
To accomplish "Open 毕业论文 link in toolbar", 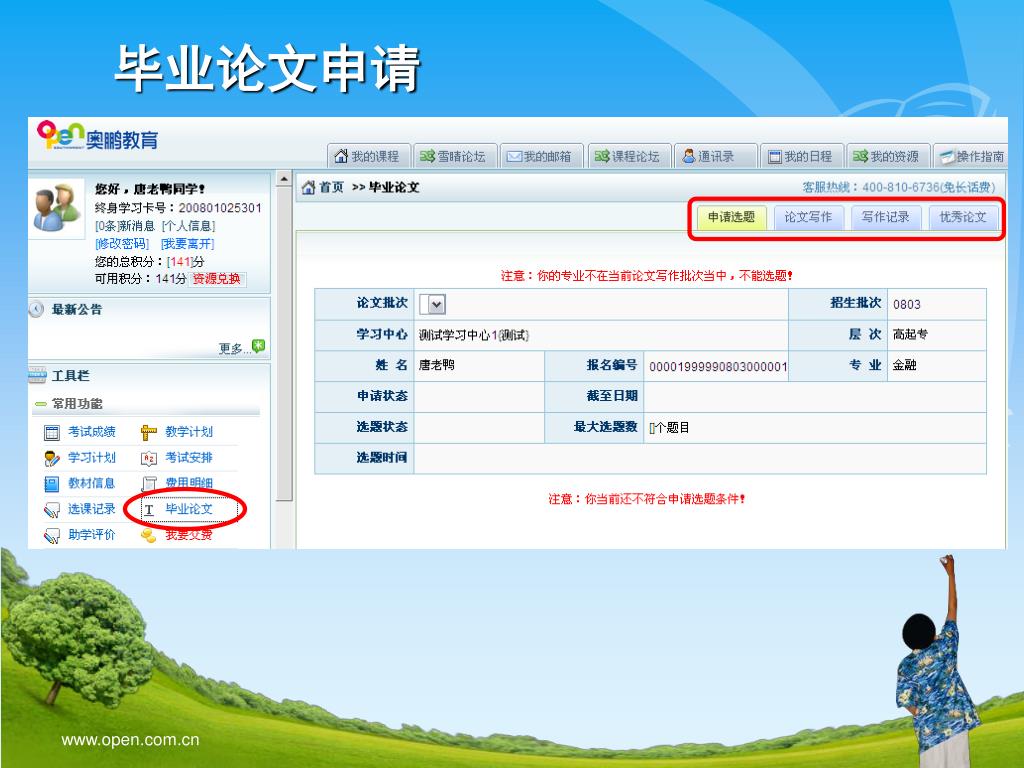I will [189, 509].
